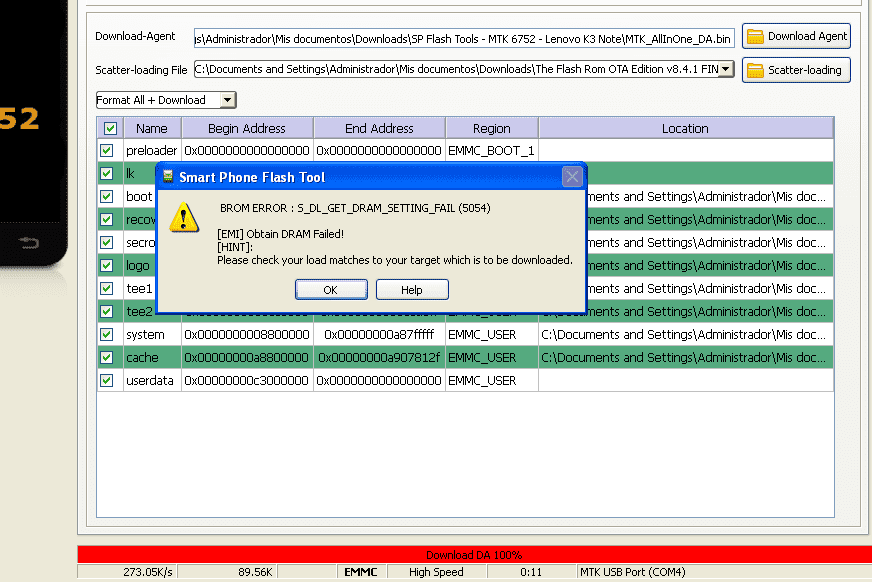Click the High Speed status bar entry

(x=436, y=572)
